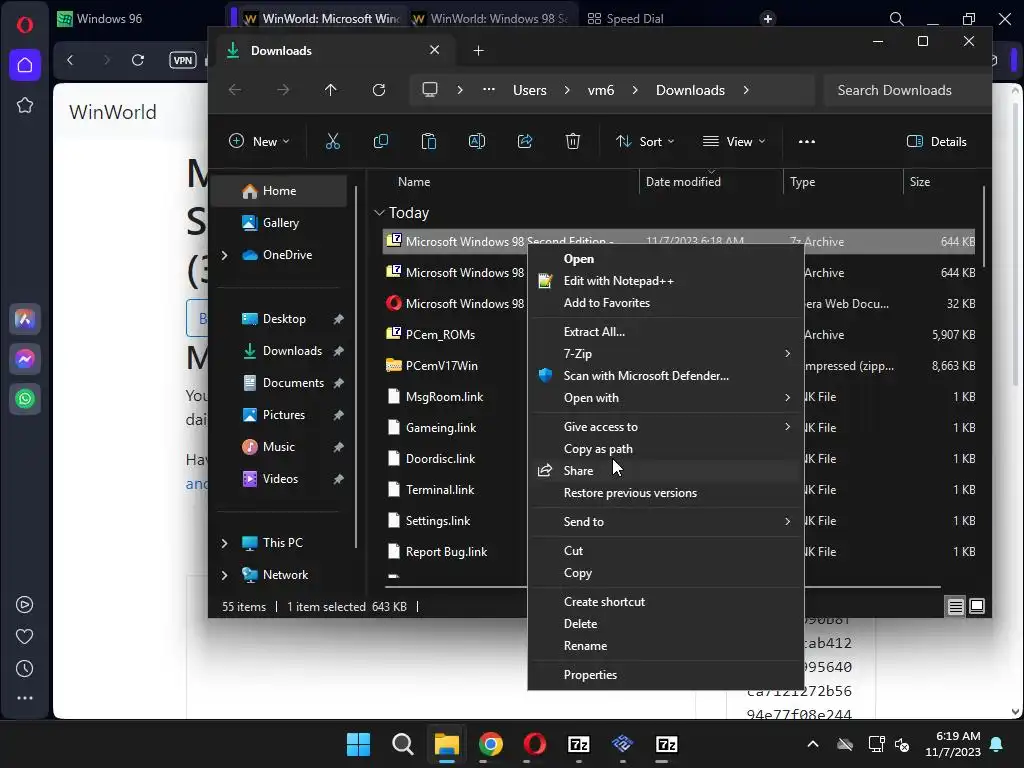Open the Speed Dial tab
Screen dimensions: 1024x768
(625, 19)
